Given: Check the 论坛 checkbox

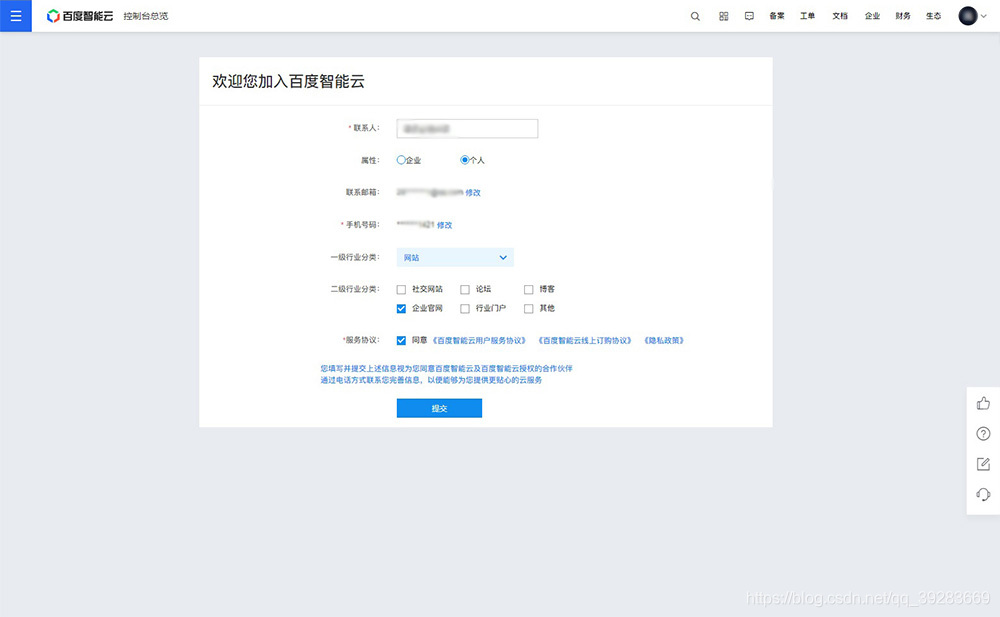Looking at the screenshot, I should point(465,290).
